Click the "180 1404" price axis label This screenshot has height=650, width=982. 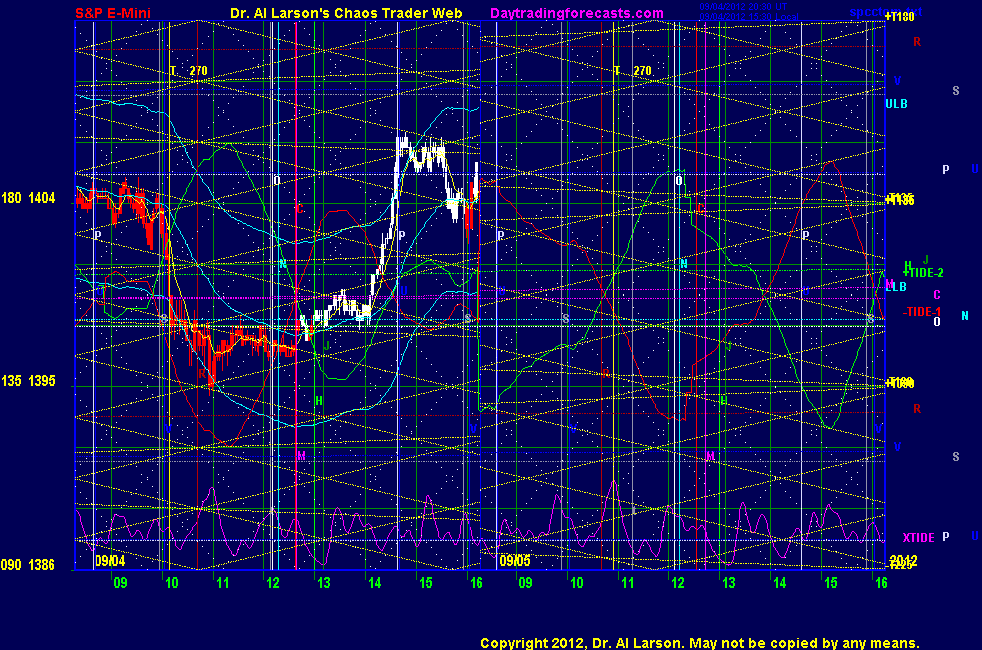28,199
